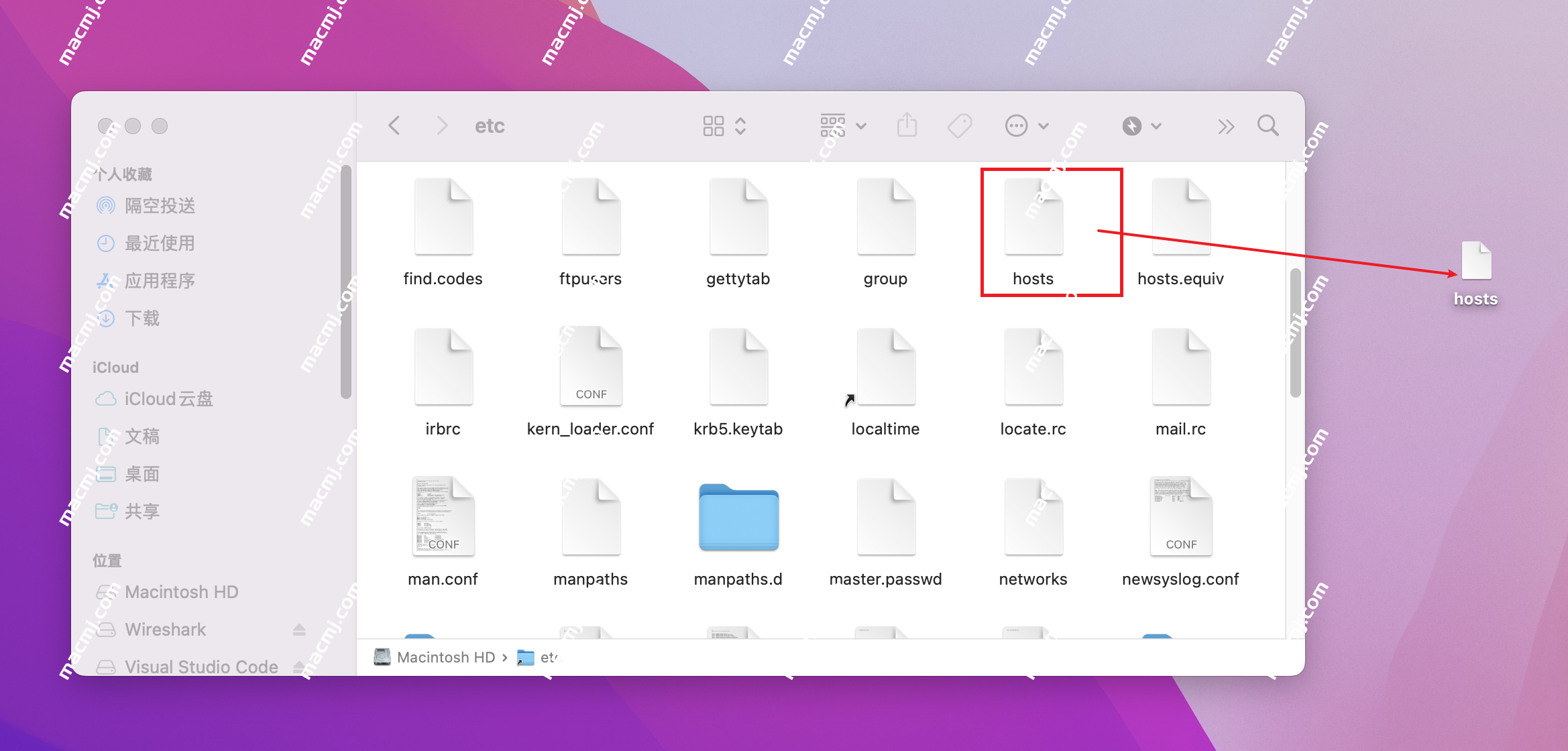The image size is (1568, 751).
Task: Click etc folder in path bar
Action: pyautogui.click(x=539, y=657)
